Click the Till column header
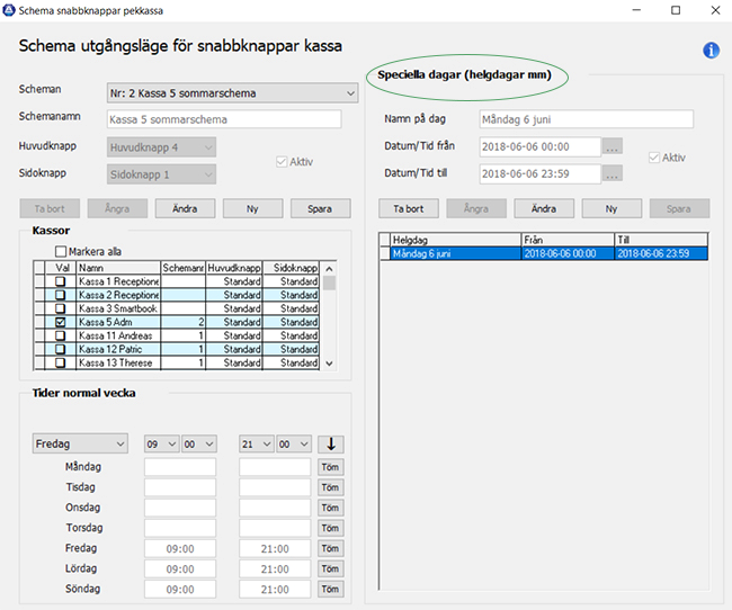This screenshot has height=610, width=732. tap(662, 240)
